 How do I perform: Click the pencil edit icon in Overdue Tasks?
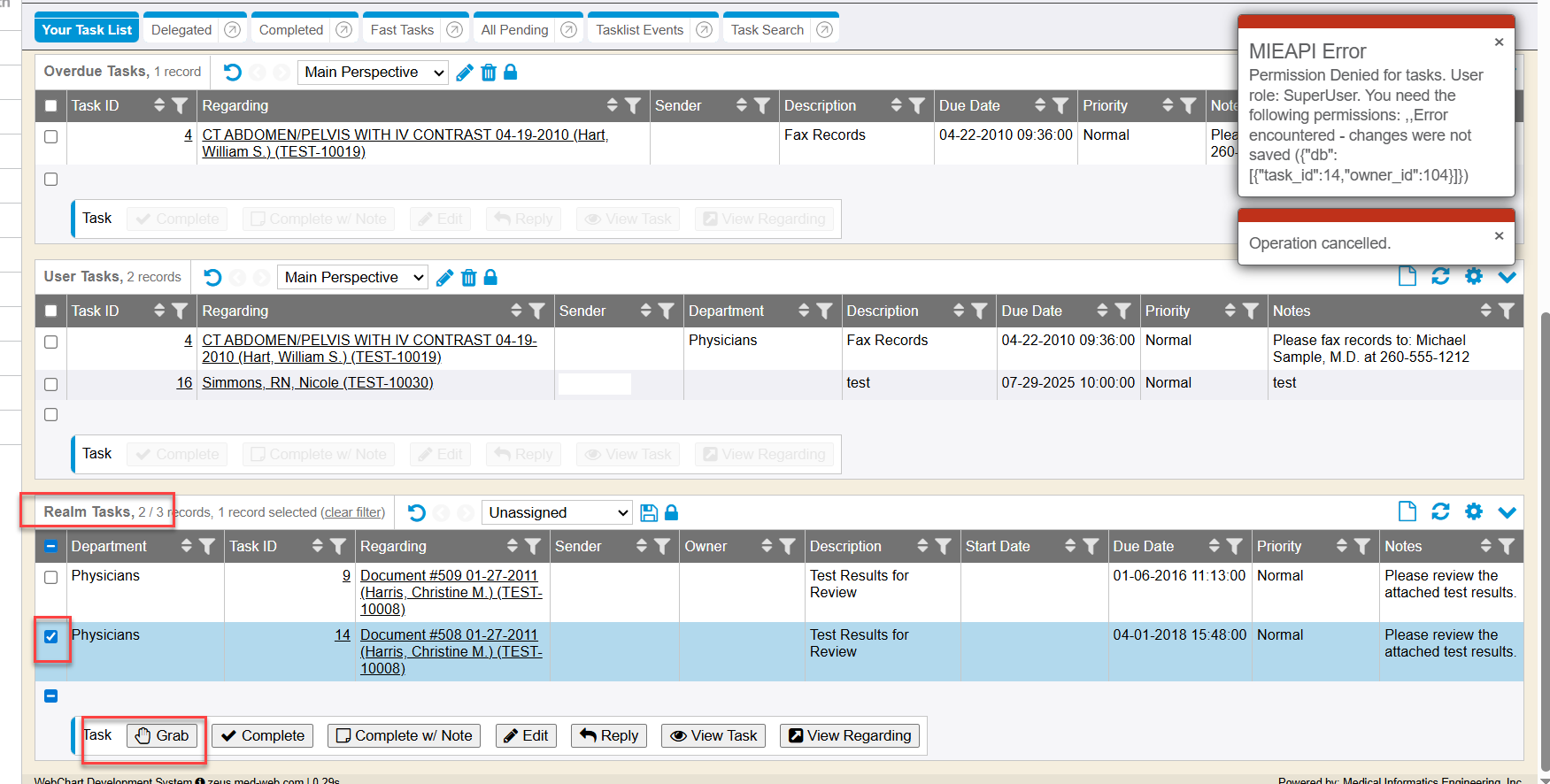point(465,73)
